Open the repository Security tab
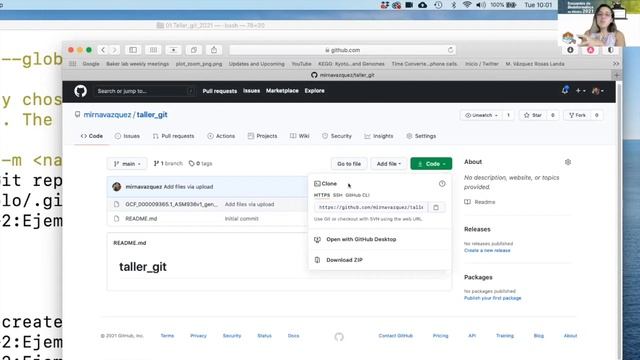Image resolution: width=640 pixels, height=360 pixels. point(337,136)
